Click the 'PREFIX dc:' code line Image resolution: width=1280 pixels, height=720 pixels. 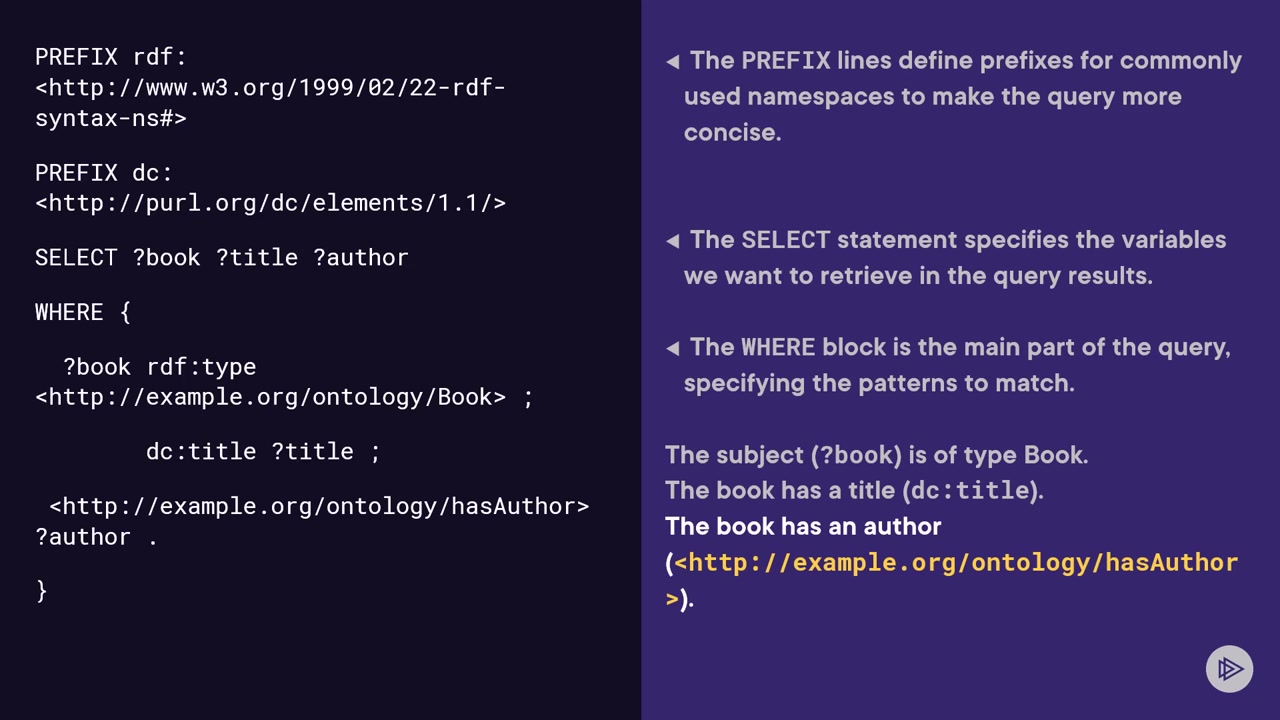(x=104, y=172)
